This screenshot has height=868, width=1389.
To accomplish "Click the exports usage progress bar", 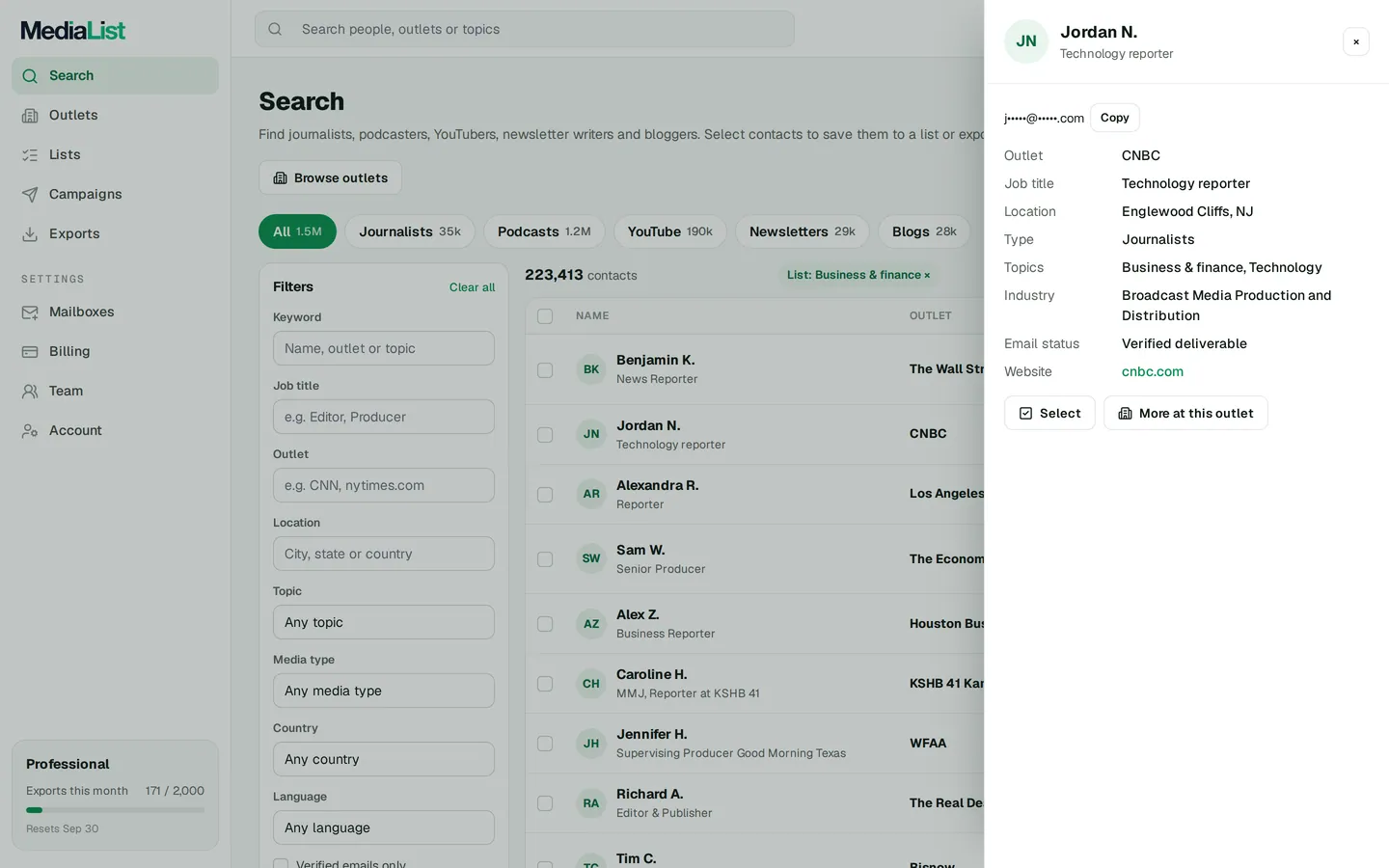I will coord(115,810).
